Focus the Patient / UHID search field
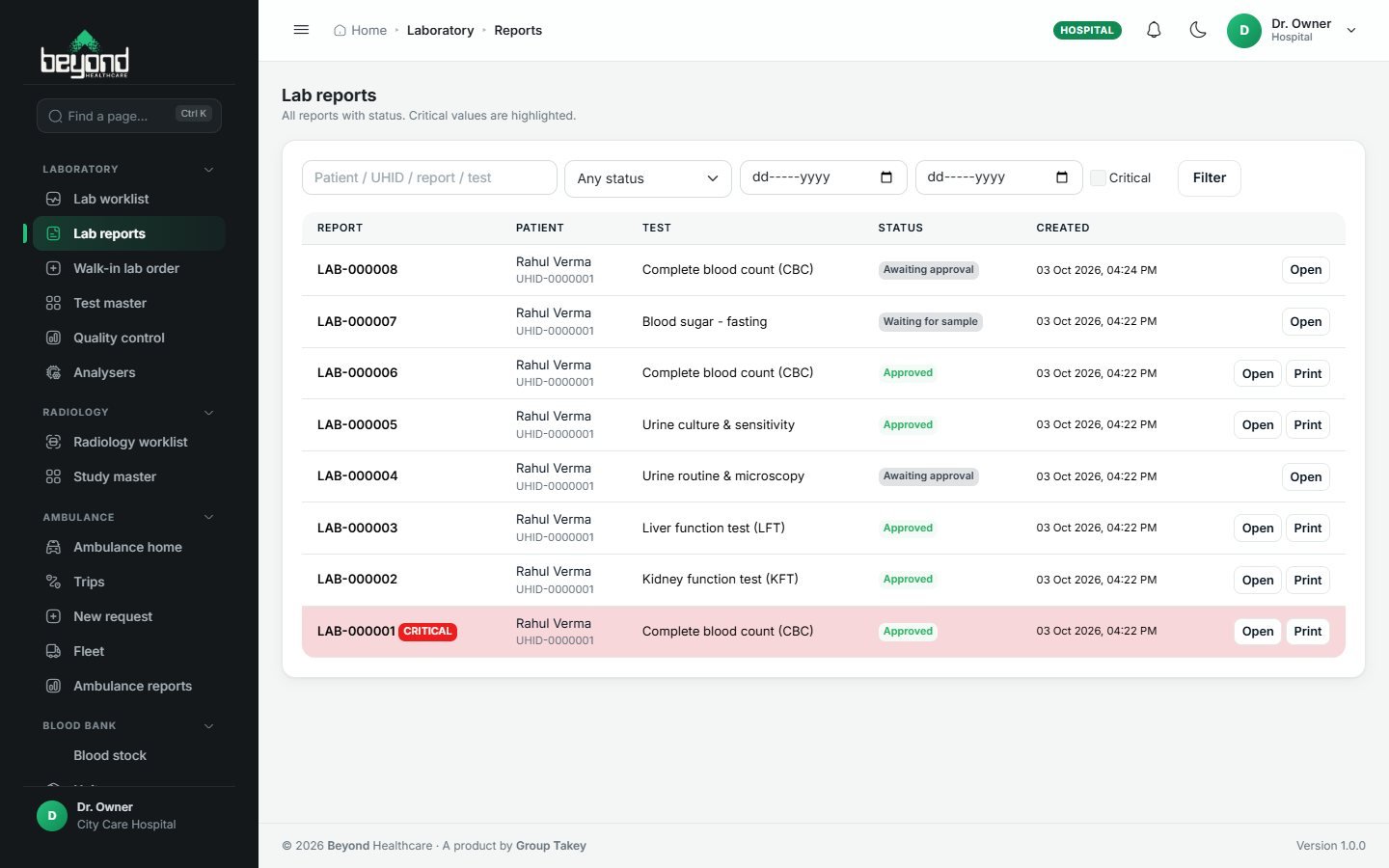 click(x=429, y=177)
